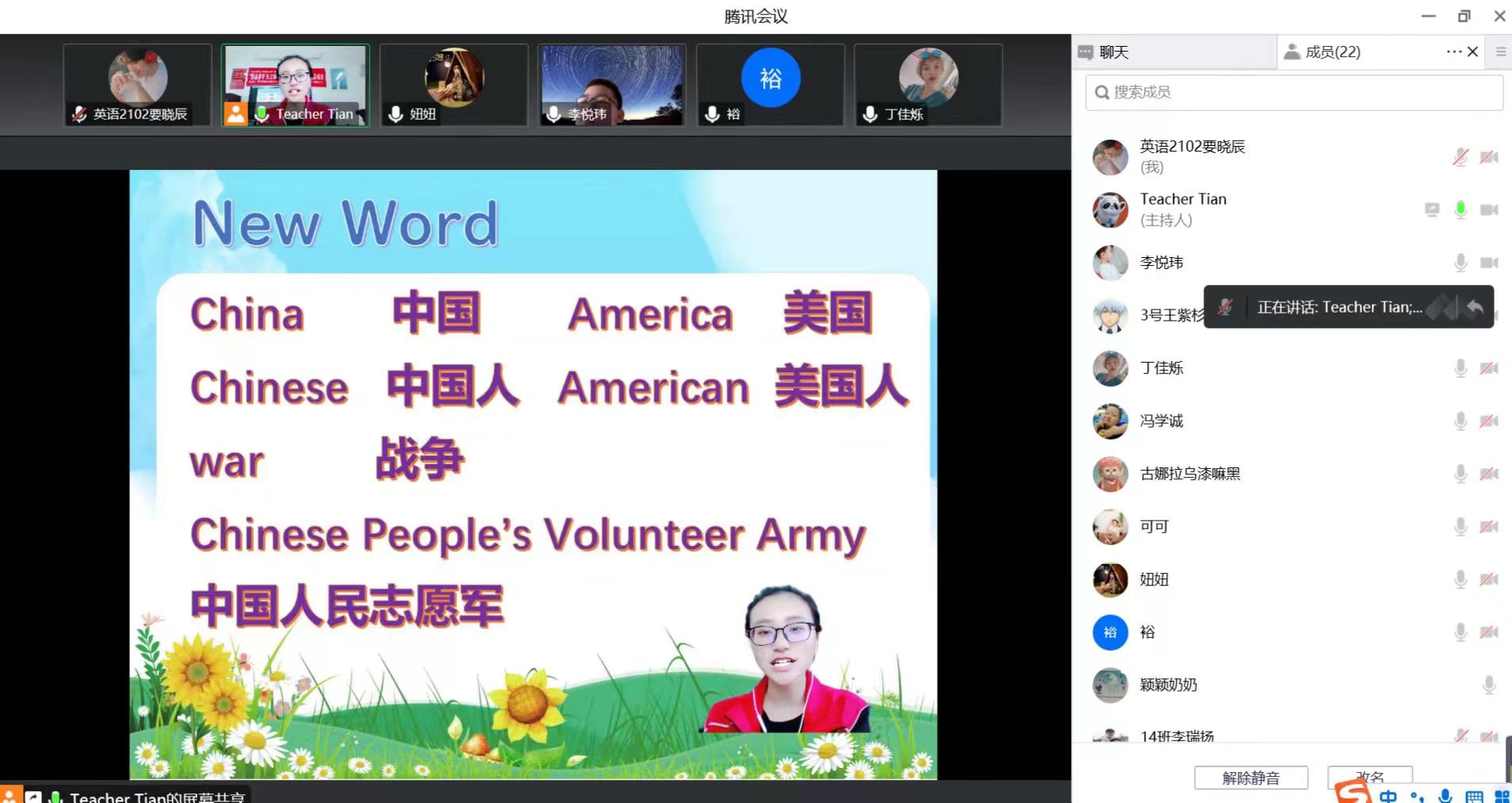Click the Sogou 中 language mode icon
This screenshot has width=1512, height=803.
(1388, 795)
